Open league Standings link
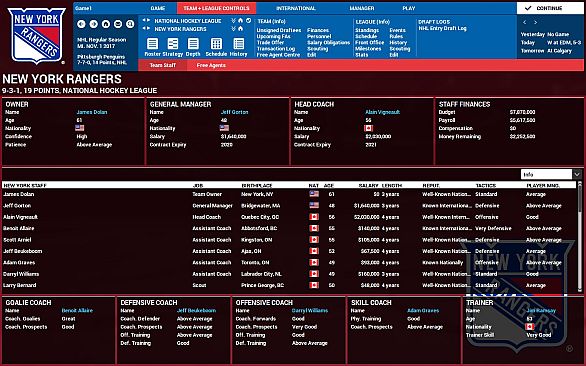586x366 pixels. 367,30
